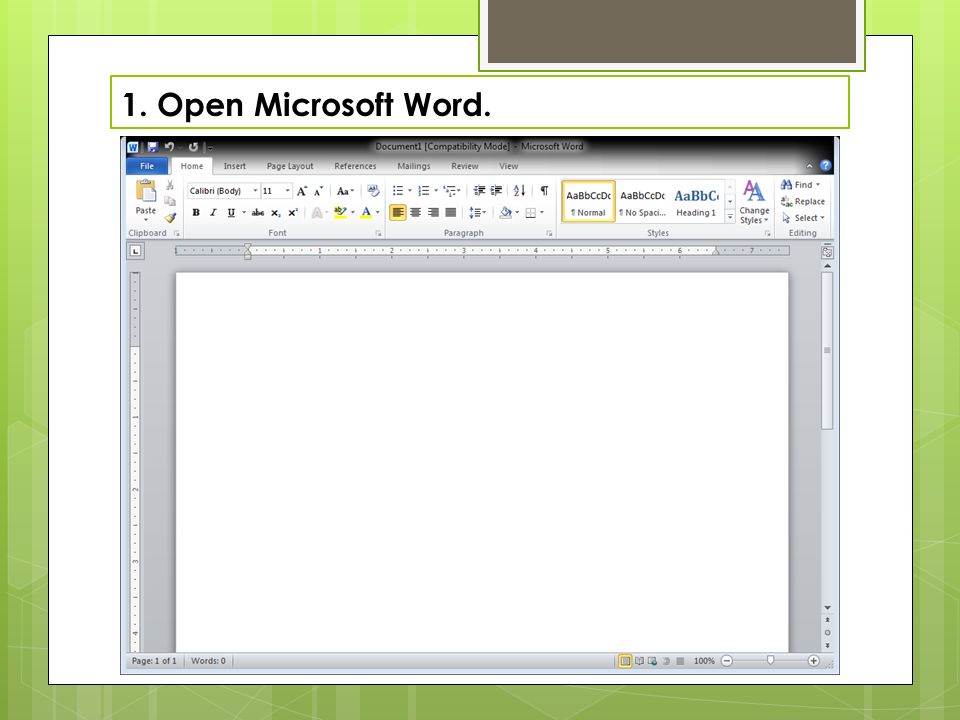The image size is (960, 720).
Task: Toggle align text left button
Action: click(398, 212)
